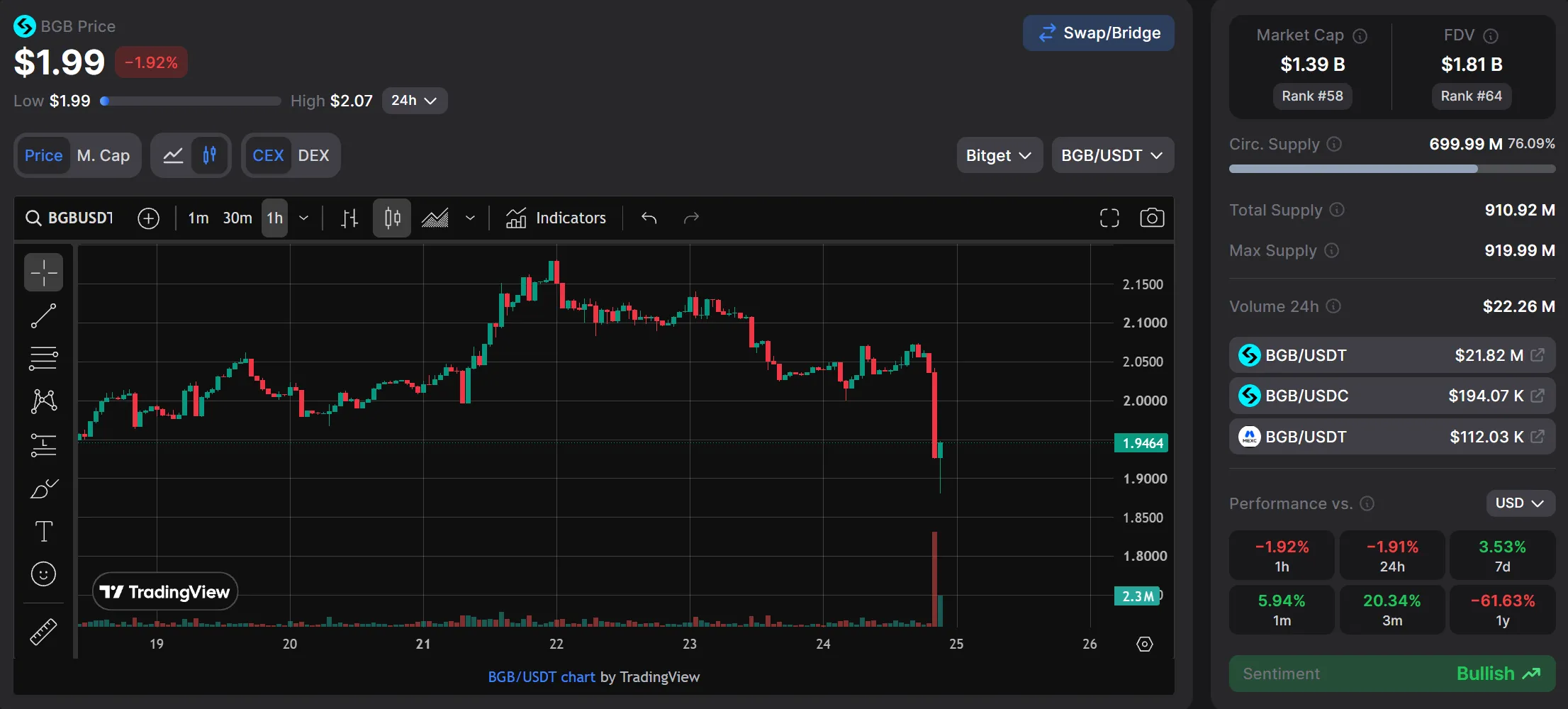Viewport: 1568px width, 709px height.
Task: Add a compare symbol with plus icon
Action: tap(148, 218)
